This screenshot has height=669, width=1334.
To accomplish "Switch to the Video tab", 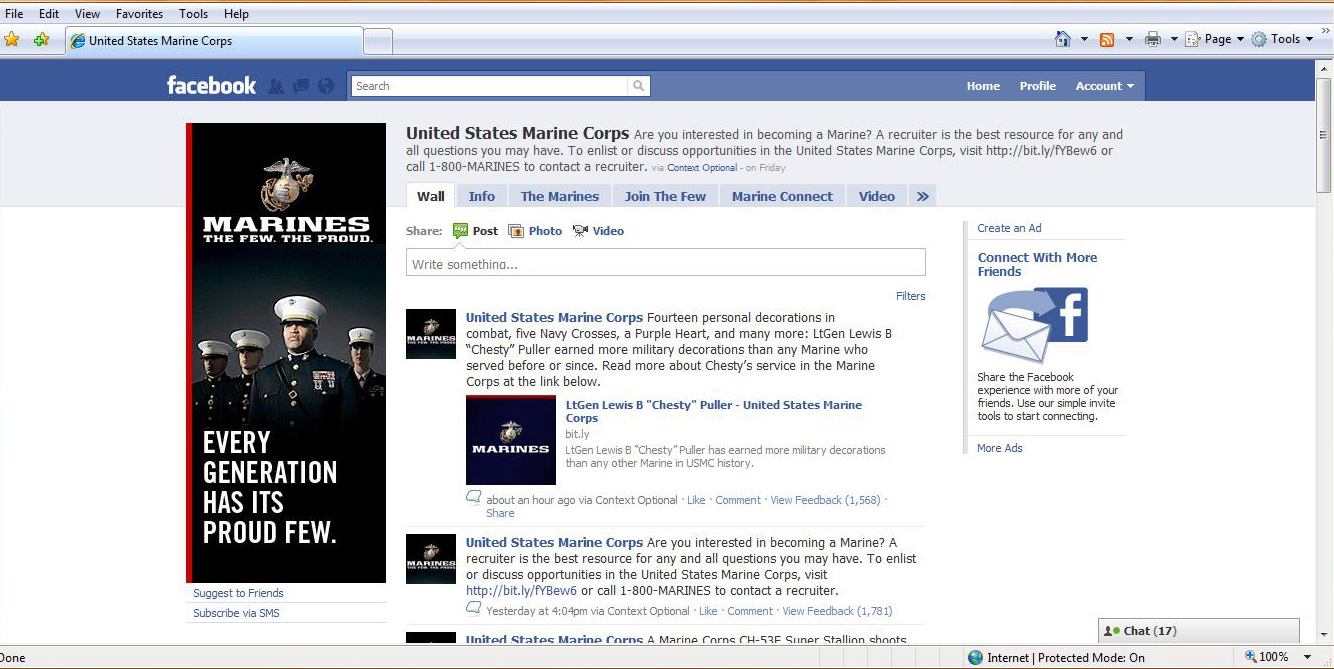I will coord(877,196).
